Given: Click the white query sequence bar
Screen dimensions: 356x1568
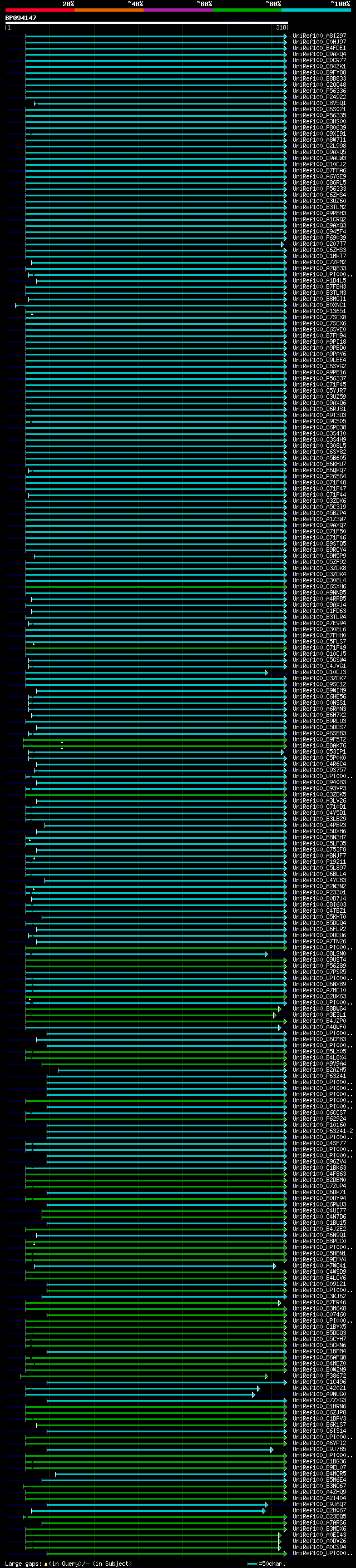Looking at the screenshot, I should [147, 22].
